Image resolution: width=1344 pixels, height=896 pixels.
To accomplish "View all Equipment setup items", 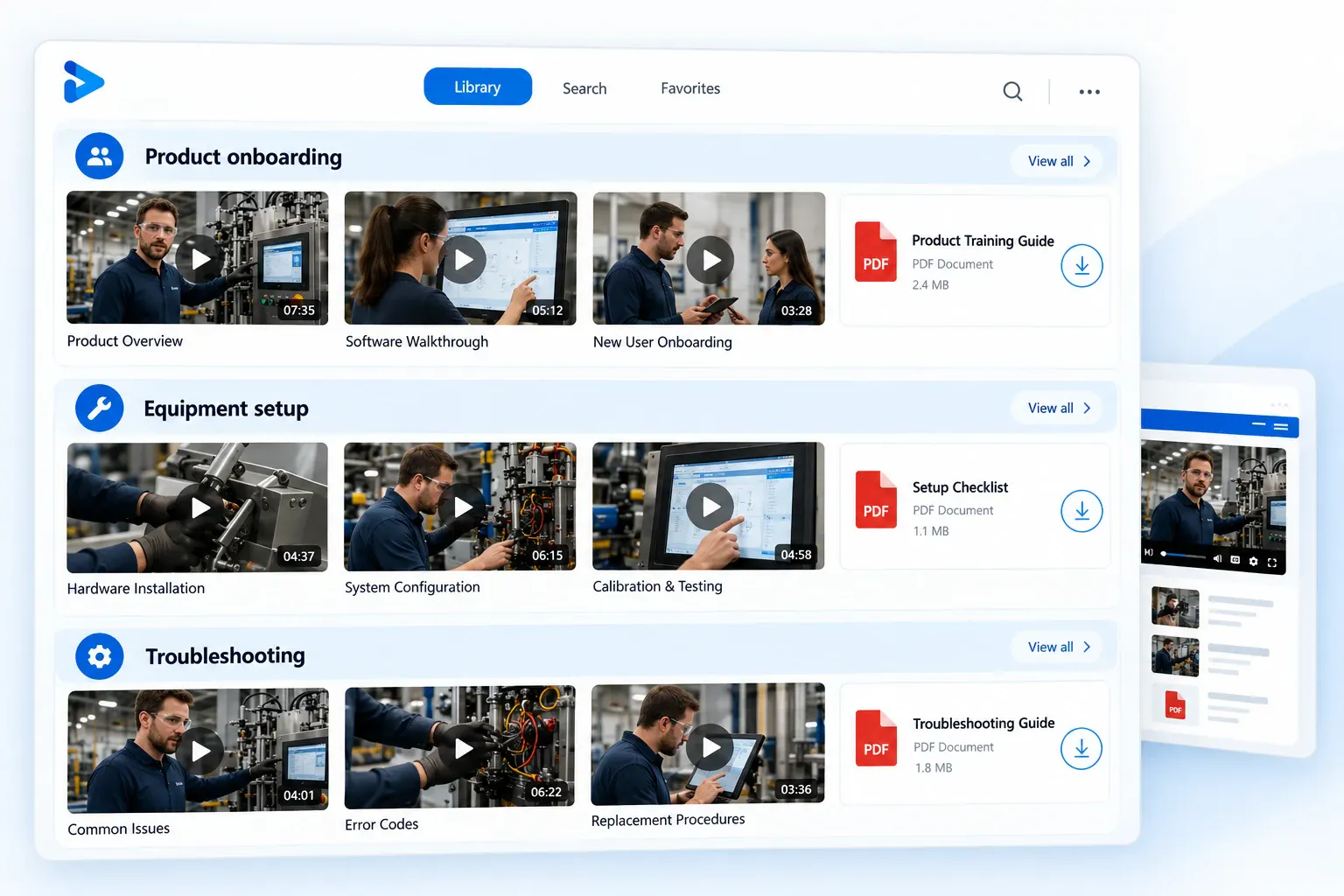I will (1059, 408).
